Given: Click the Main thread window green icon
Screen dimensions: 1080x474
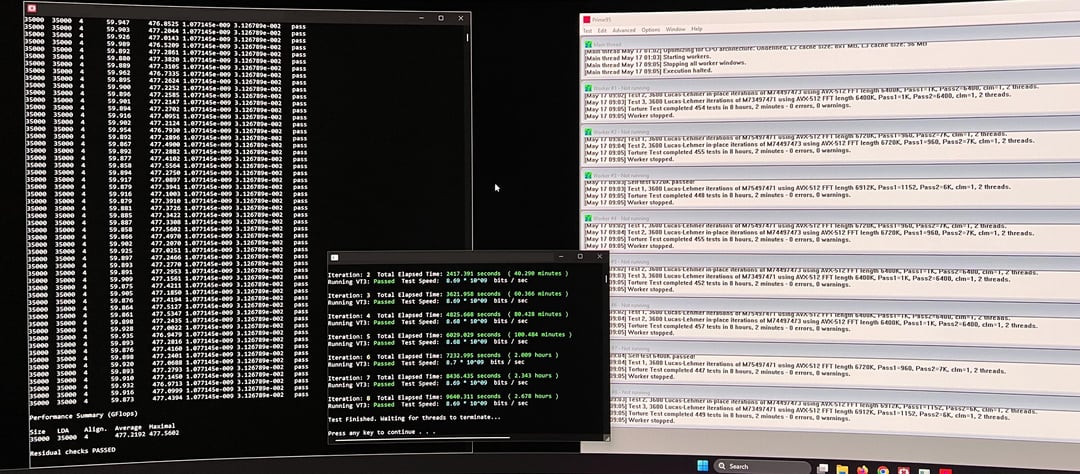Looking at the screenshot, I should (x=588, y=44).
